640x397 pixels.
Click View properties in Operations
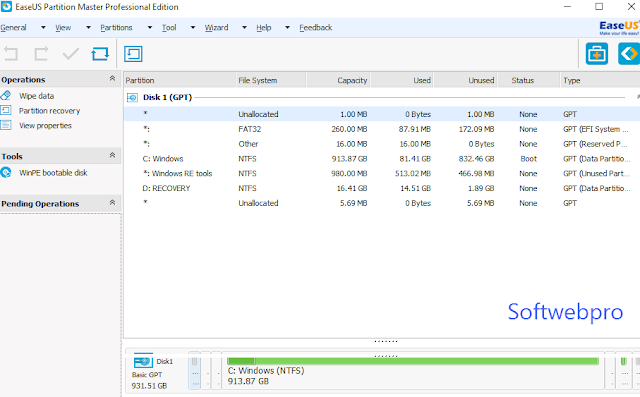point(45,125)
